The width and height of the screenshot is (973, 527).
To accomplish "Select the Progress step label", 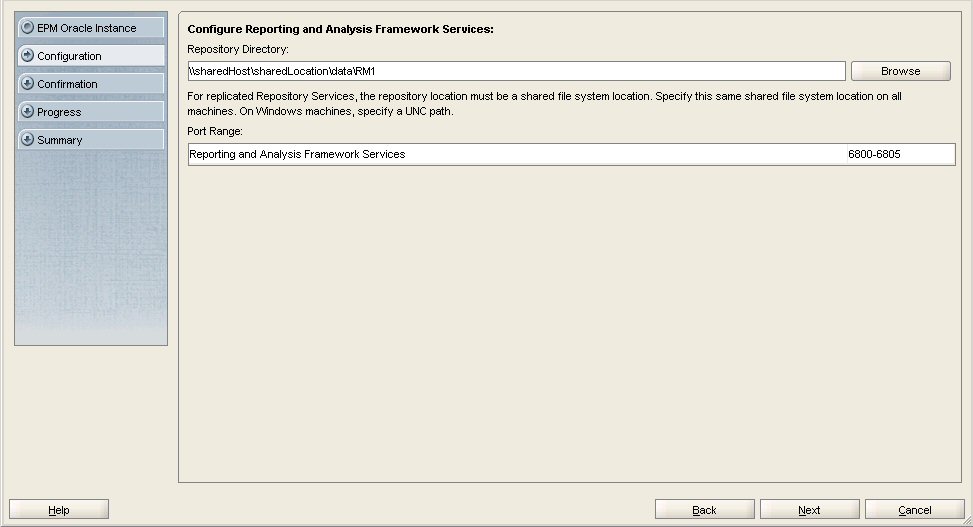I will point(59,112).
